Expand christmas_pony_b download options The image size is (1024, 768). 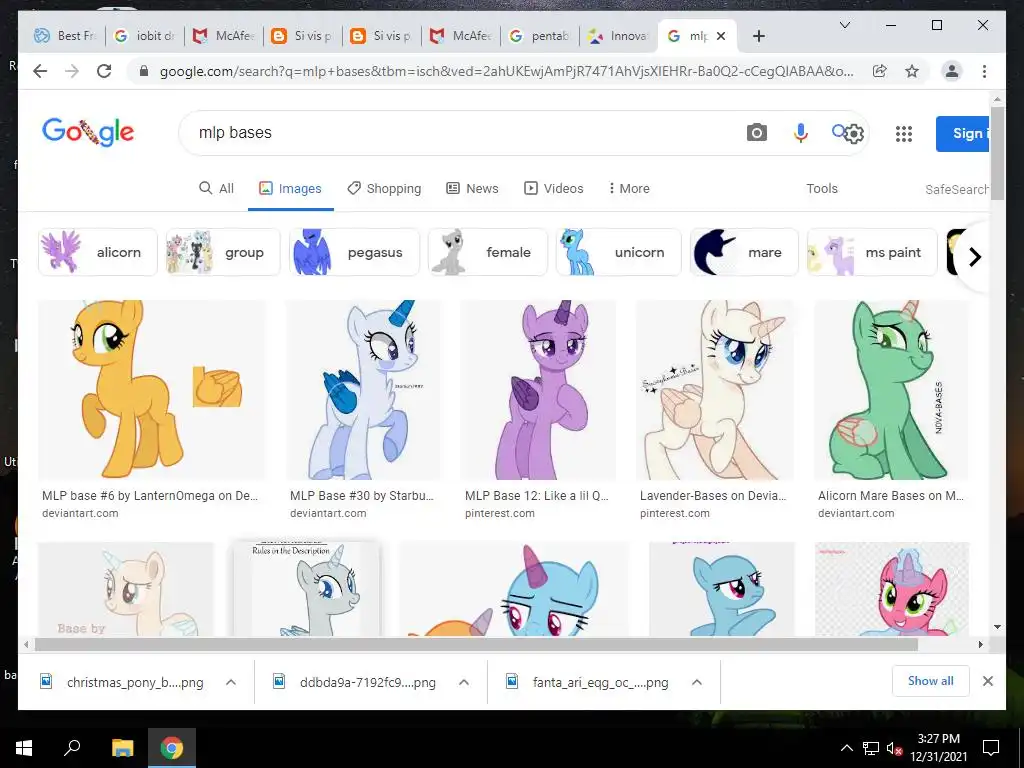231,682
